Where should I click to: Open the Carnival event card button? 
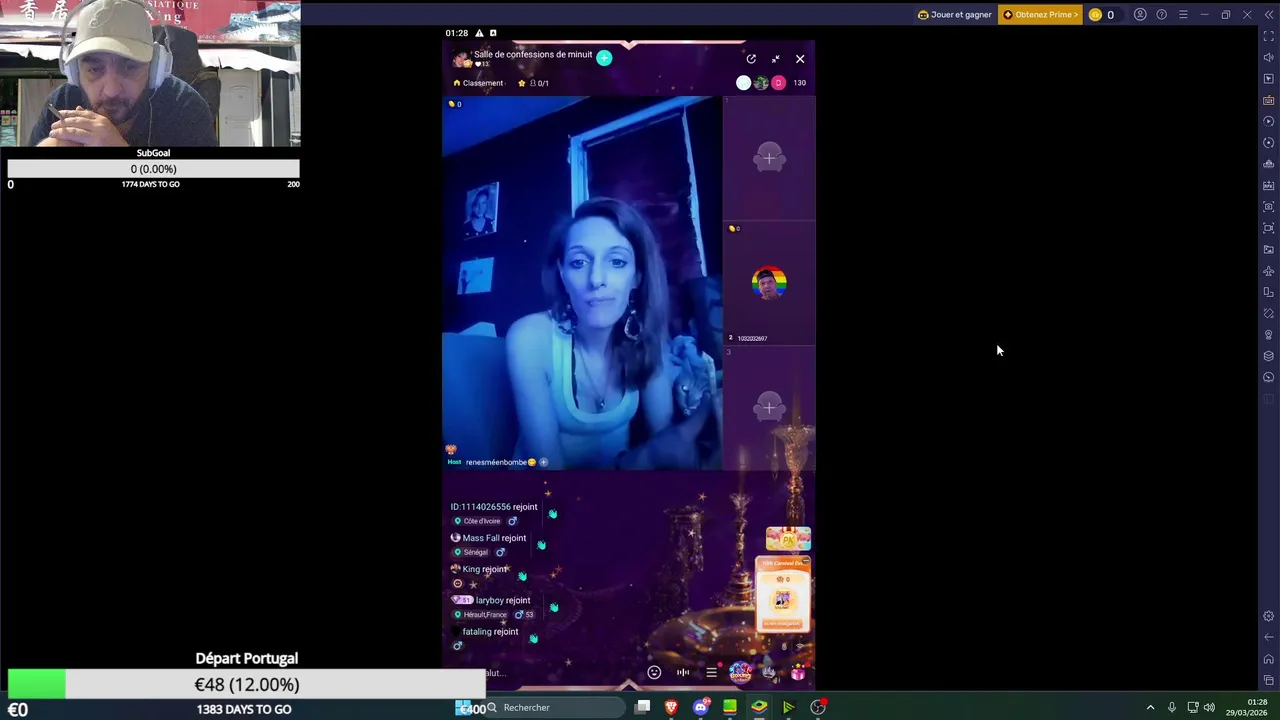(x=782, y=623)
